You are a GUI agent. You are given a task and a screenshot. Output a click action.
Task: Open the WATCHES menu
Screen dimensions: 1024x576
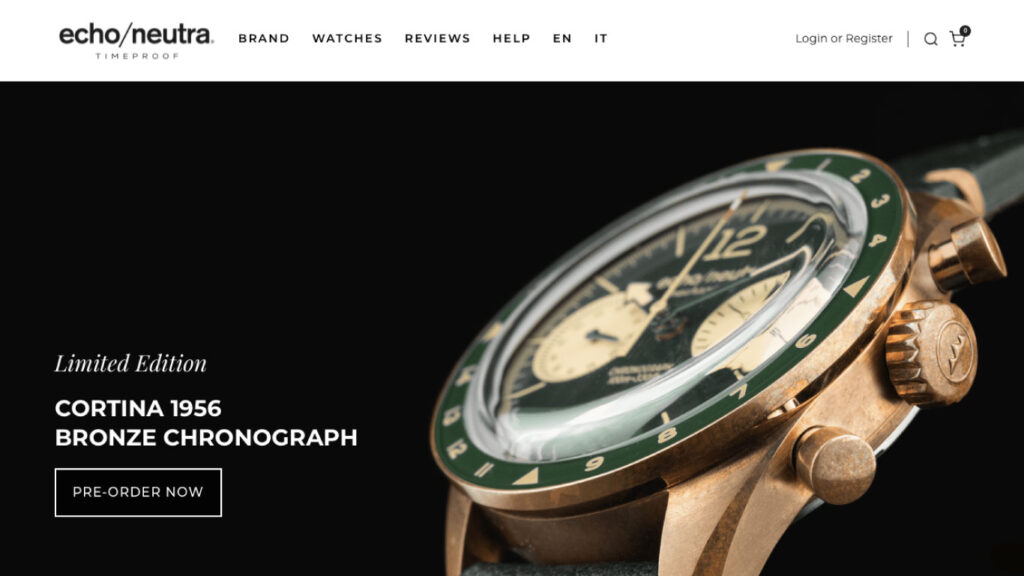[347, 39]
